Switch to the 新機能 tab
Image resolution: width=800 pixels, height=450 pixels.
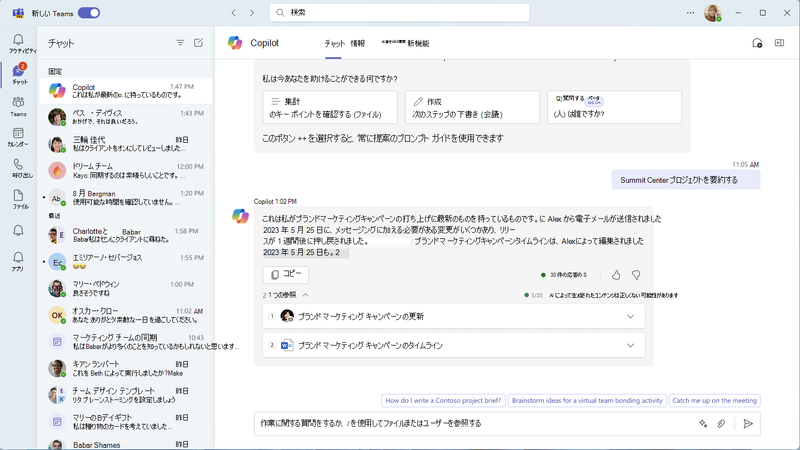point(418,43)
